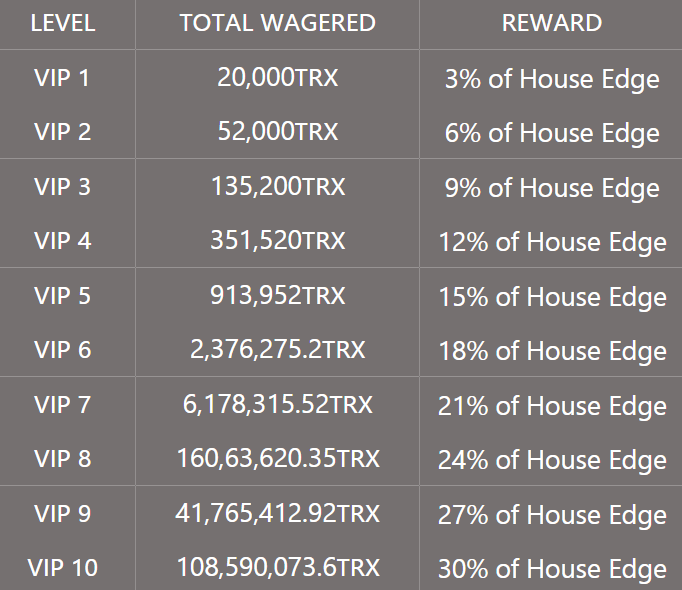
Task: Select the VIP 1 level cell
Action: [62, 78]
